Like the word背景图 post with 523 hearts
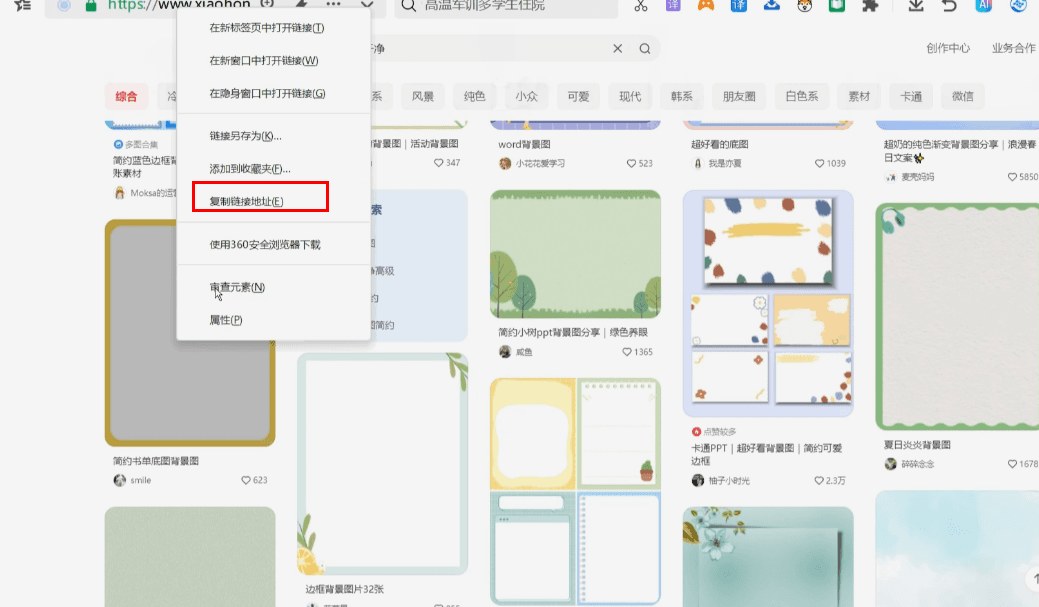 coord(631,163)
